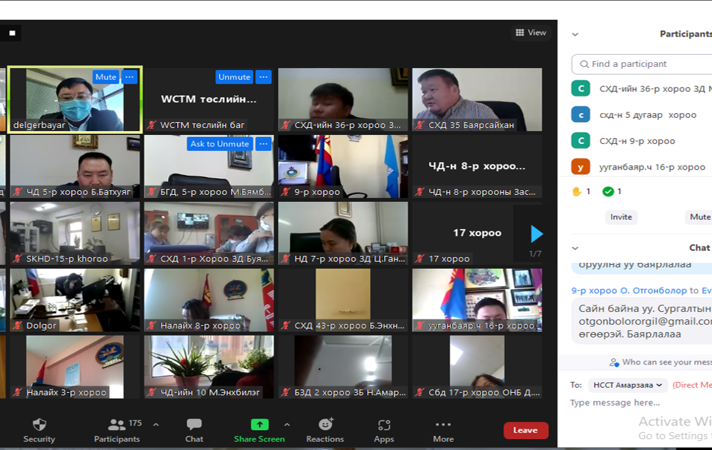Viewport: 712px width, 450px height.
Task: Open the Reactions emoji icon
Action: coord(325,425)
